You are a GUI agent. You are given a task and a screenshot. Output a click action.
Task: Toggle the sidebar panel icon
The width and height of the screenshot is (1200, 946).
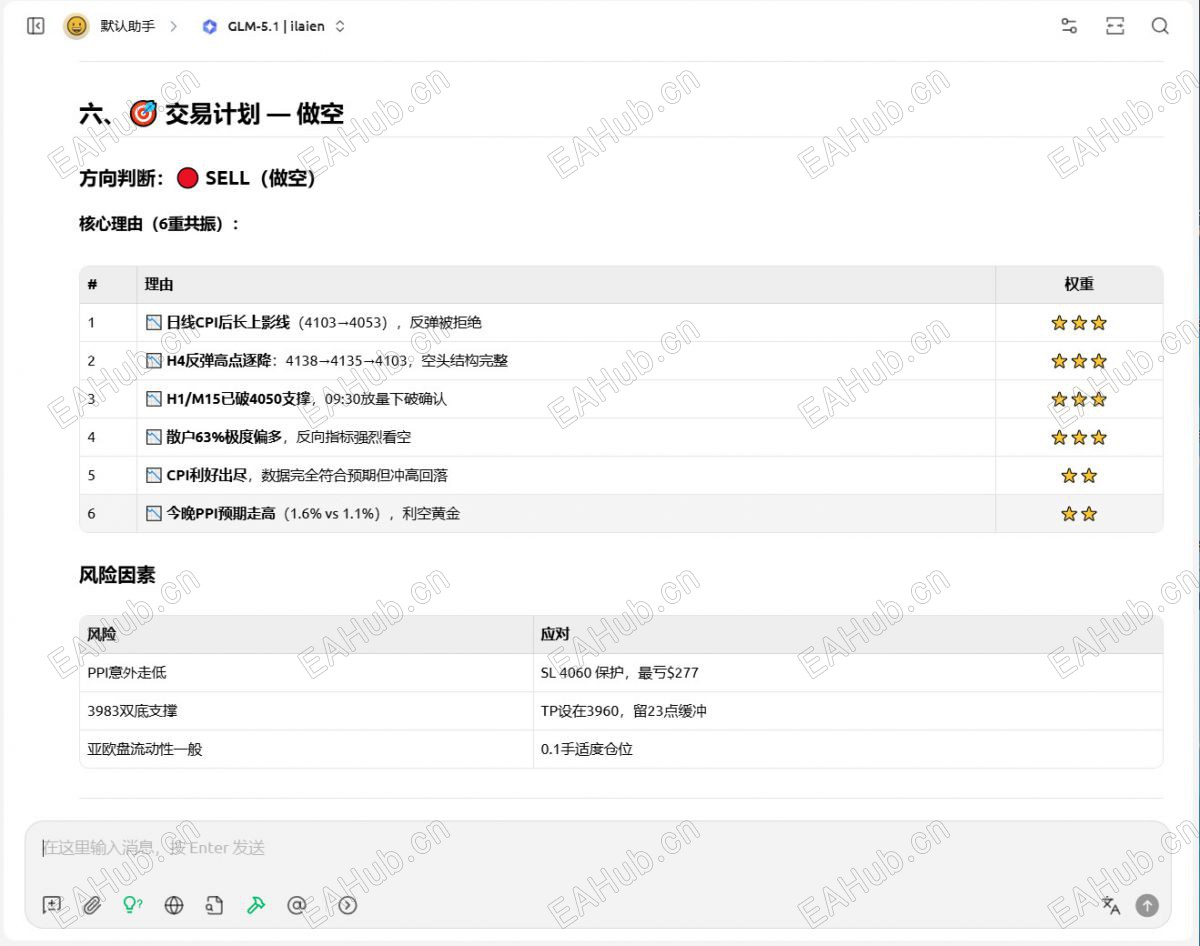click(x=36, y=27)
